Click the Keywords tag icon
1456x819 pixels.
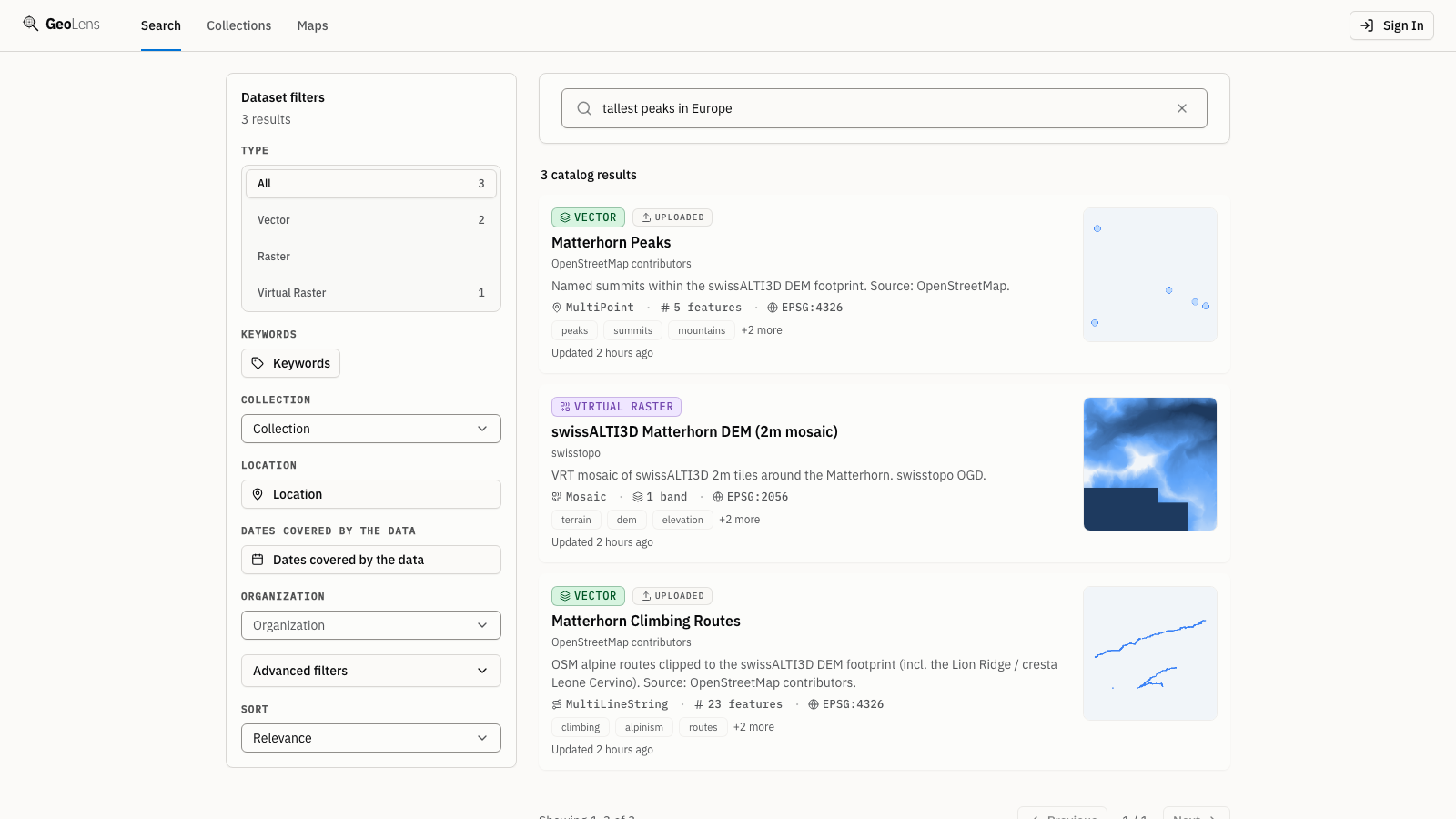pos(258,363)
